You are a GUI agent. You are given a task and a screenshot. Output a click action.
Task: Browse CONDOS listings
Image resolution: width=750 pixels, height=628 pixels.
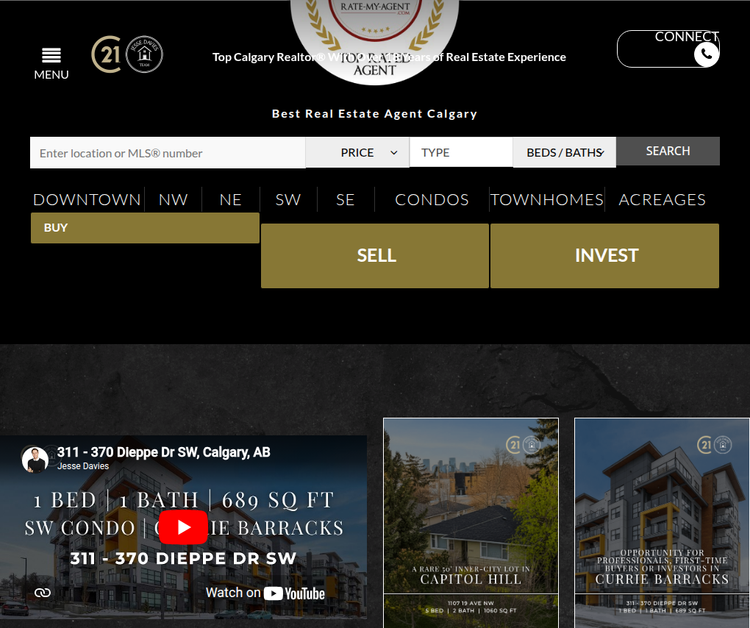click(432, 199)
